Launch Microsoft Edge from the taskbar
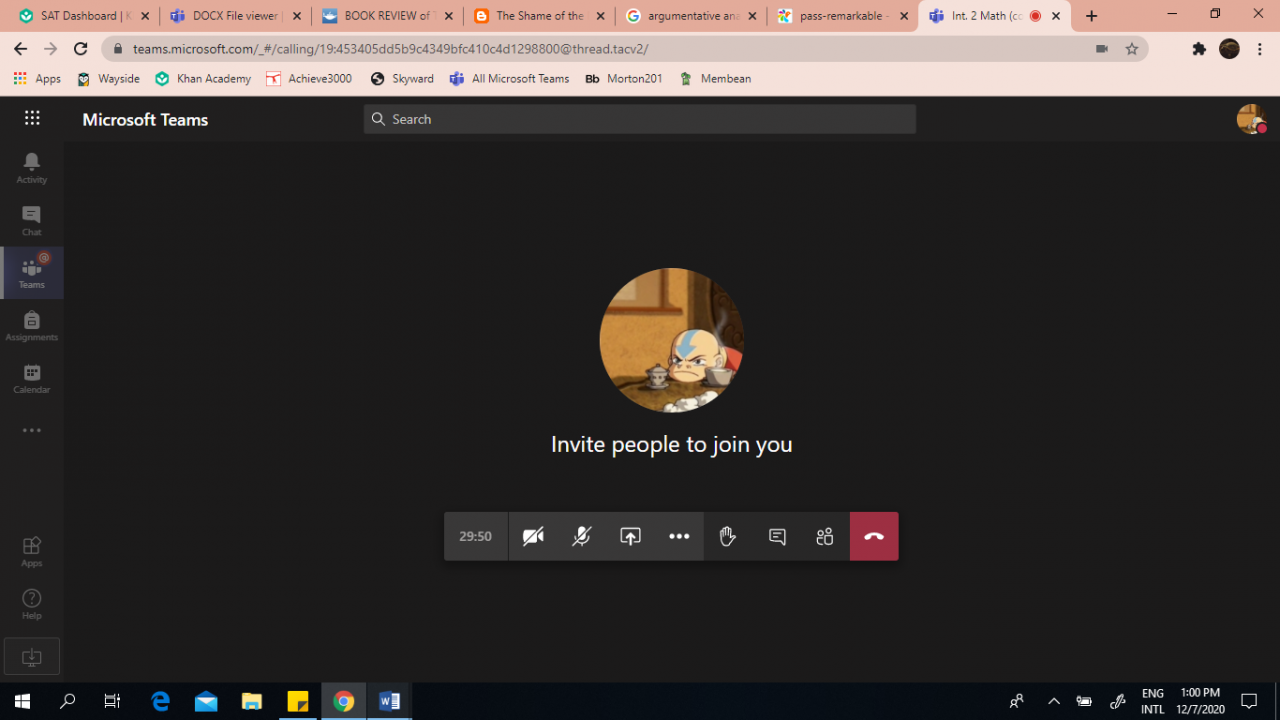This screenshot has width=1280, height=720. [x=160, y=701]
